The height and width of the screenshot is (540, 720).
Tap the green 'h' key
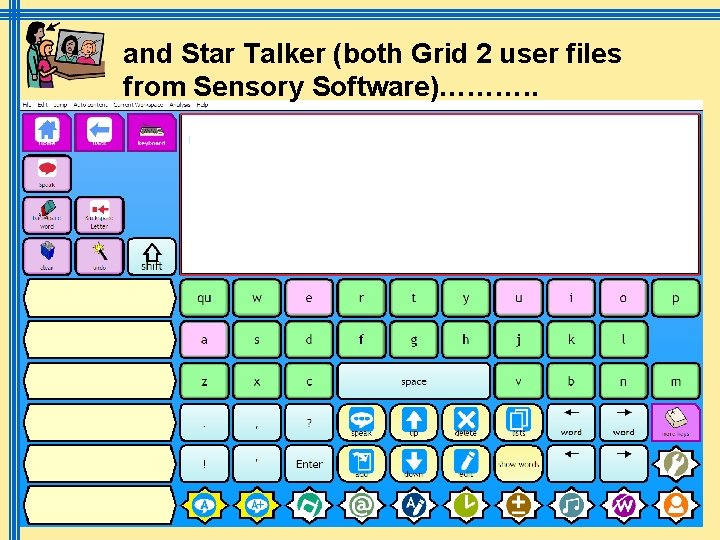point(466,340)
